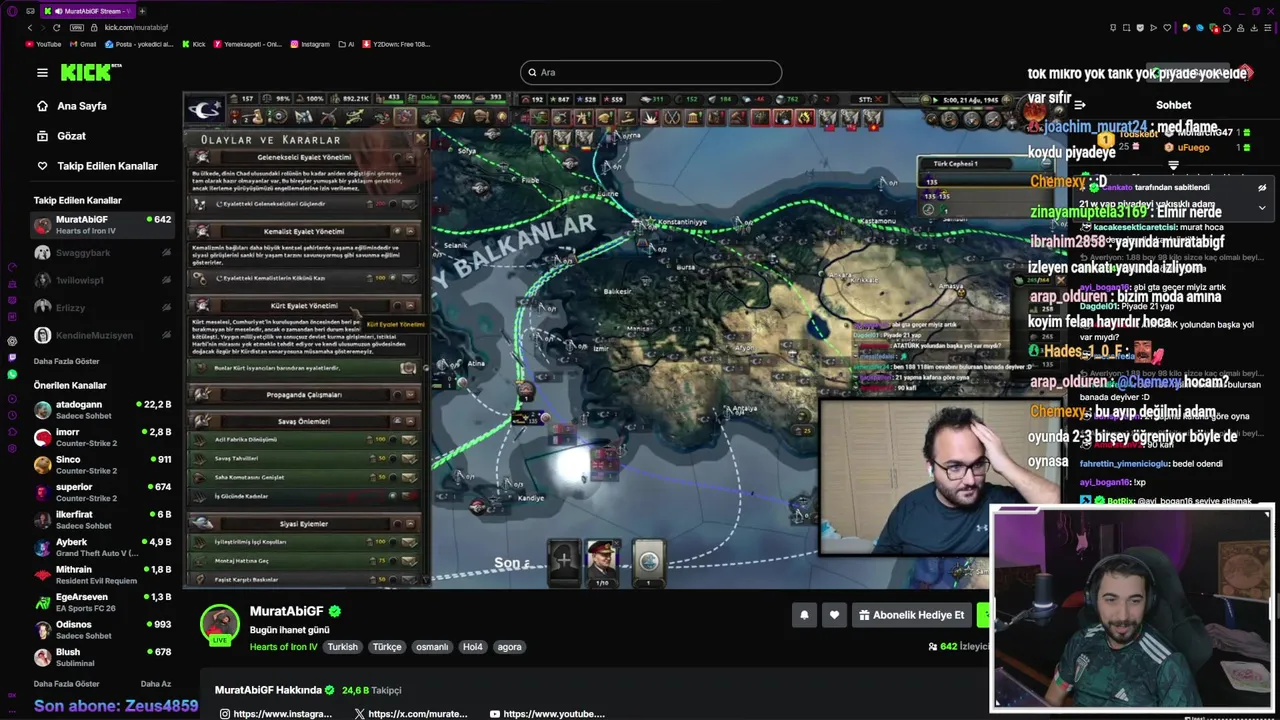Toggle the browser VPN badge
This screenshot has width=1280, height=720.
77,27
